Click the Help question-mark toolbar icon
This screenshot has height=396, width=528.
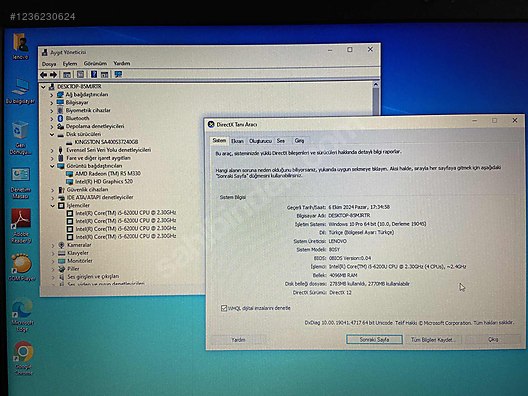pos(94,74)
